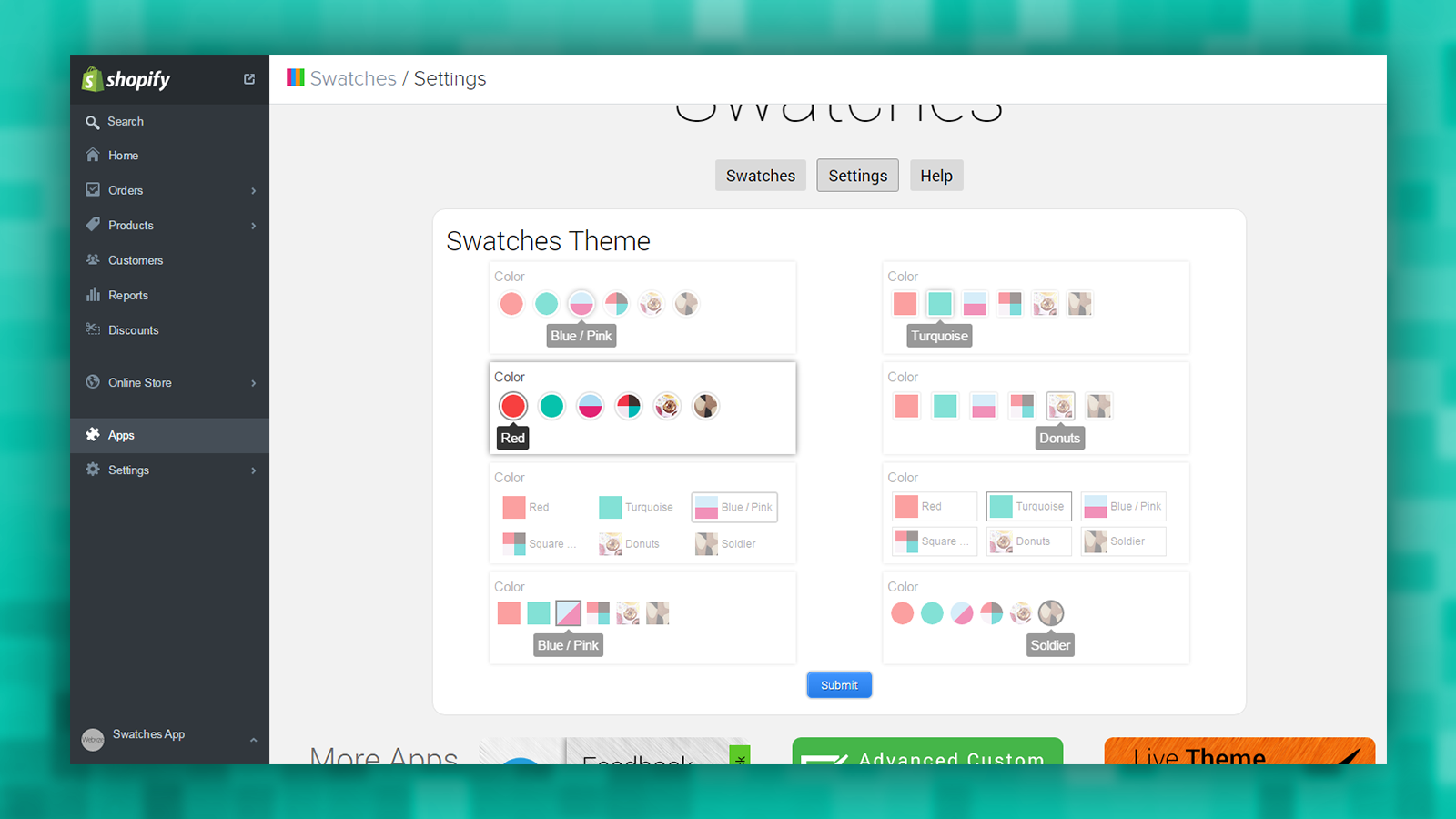
Task: Expand the Online Store submenu
Action: click(x=254, y=382)
